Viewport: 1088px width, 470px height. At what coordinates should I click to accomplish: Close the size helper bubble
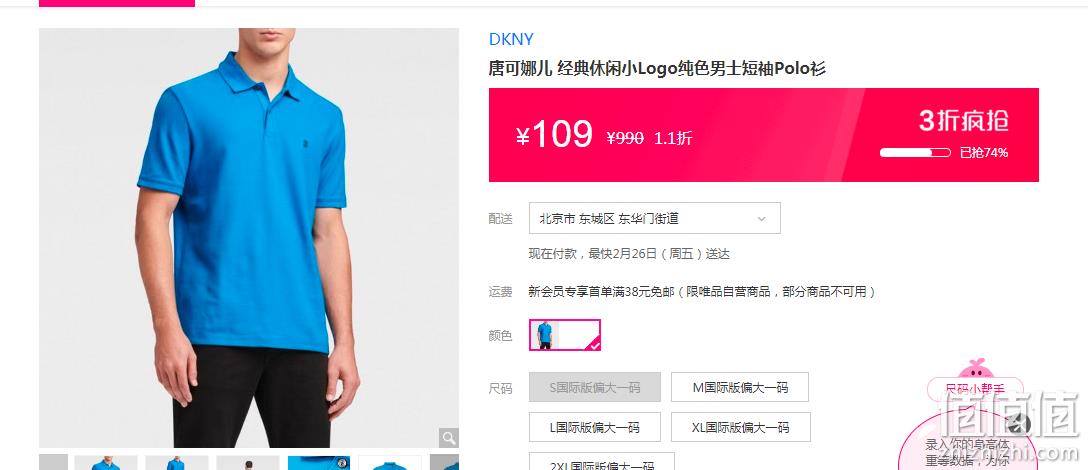click(1018, 423)
